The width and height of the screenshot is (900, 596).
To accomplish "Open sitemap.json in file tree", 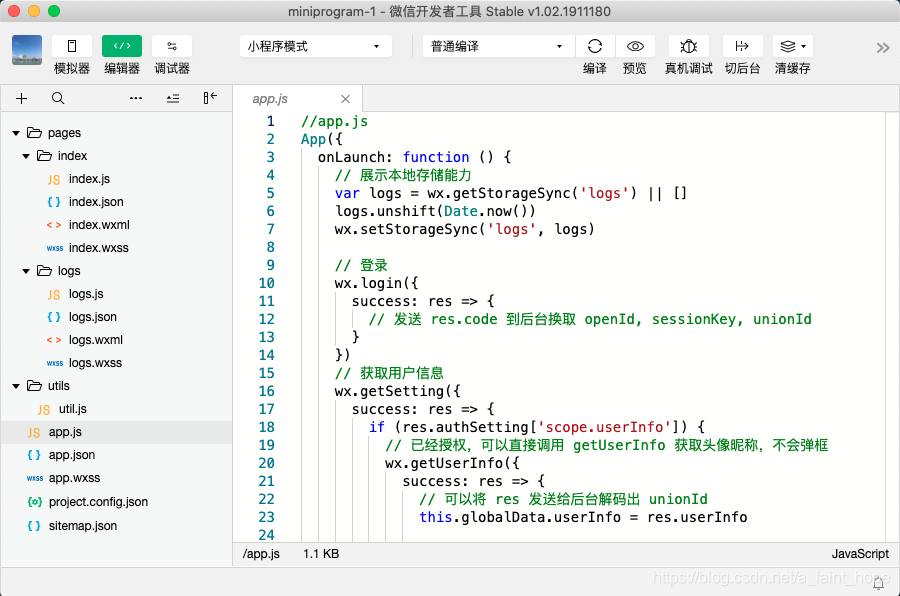I will pyautogui.click(x=116, y=526).
